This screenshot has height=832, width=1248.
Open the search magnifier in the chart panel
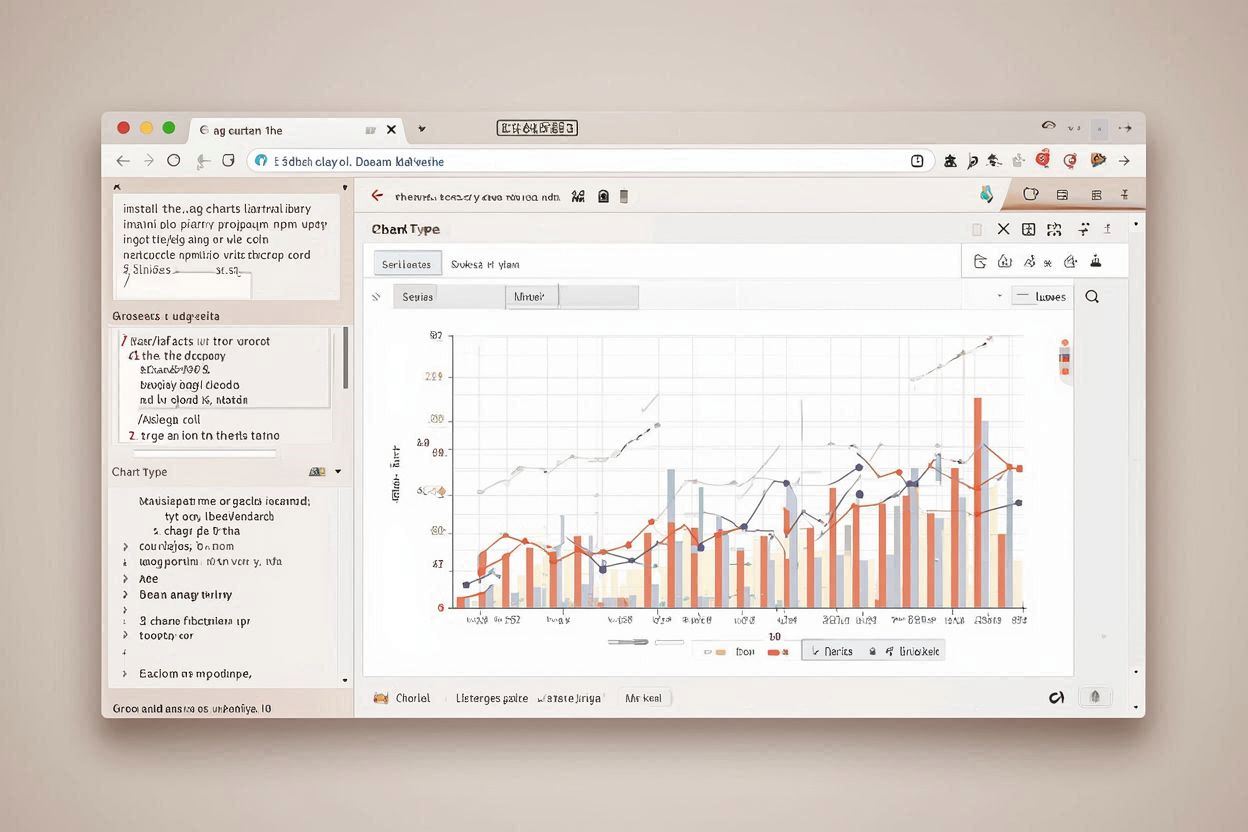coord(1092,296)
